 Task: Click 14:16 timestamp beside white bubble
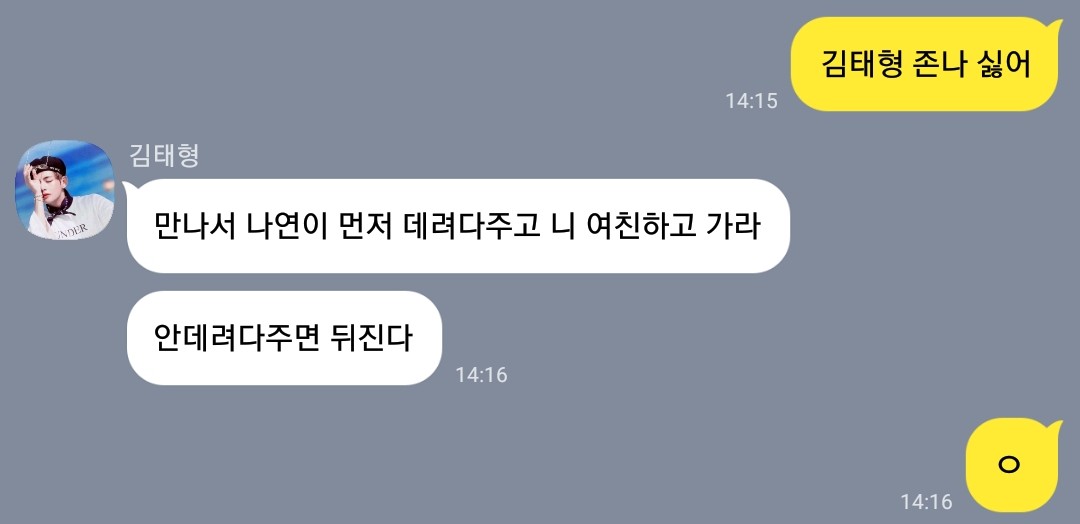[481, 375]
